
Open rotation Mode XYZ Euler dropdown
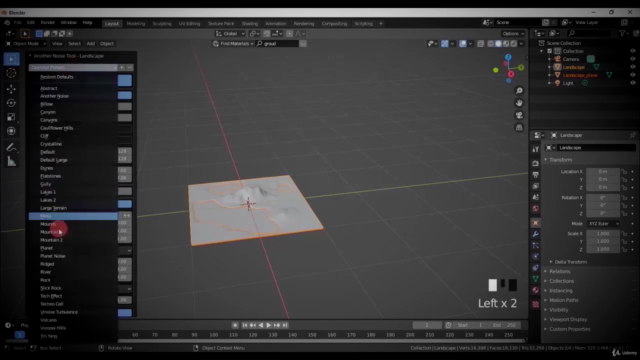(x=603, y=224)
